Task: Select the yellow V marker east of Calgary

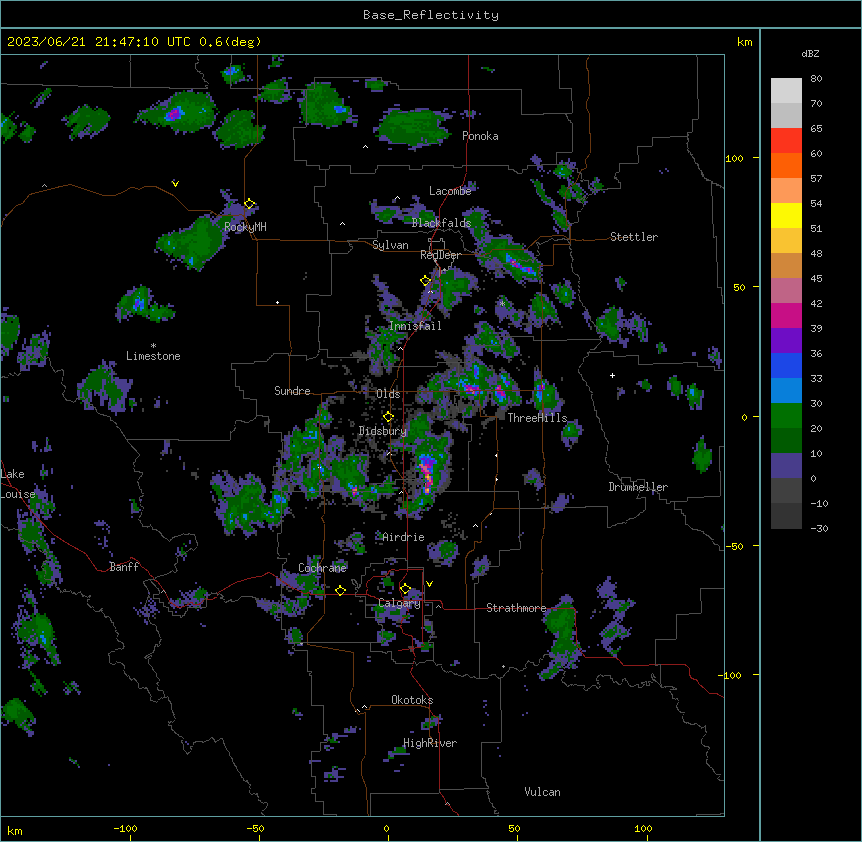Action: click(x=429, y=584)
